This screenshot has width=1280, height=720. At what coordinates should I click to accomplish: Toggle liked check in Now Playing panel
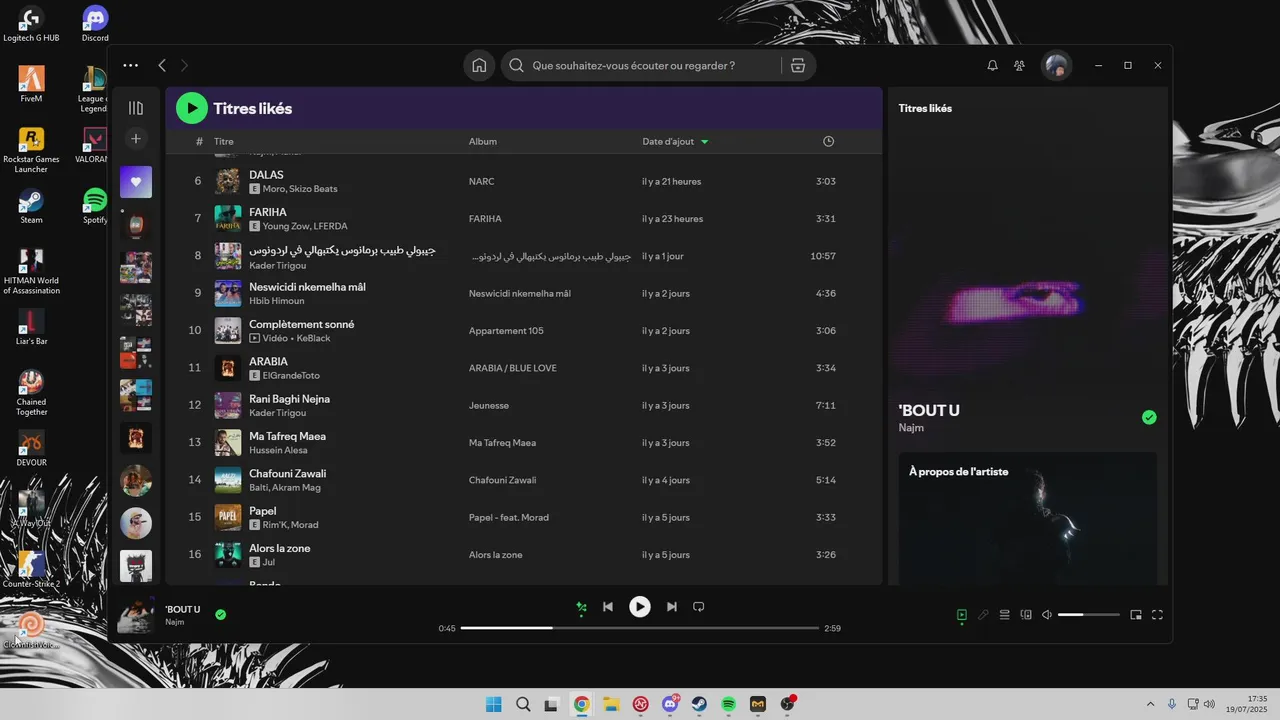(x=1149, y=417)
